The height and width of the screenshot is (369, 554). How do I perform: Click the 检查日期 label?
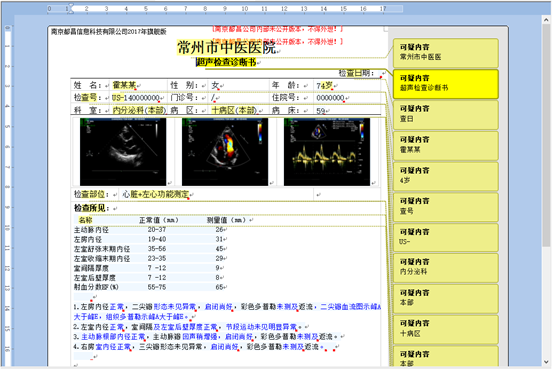pos(356,73)
